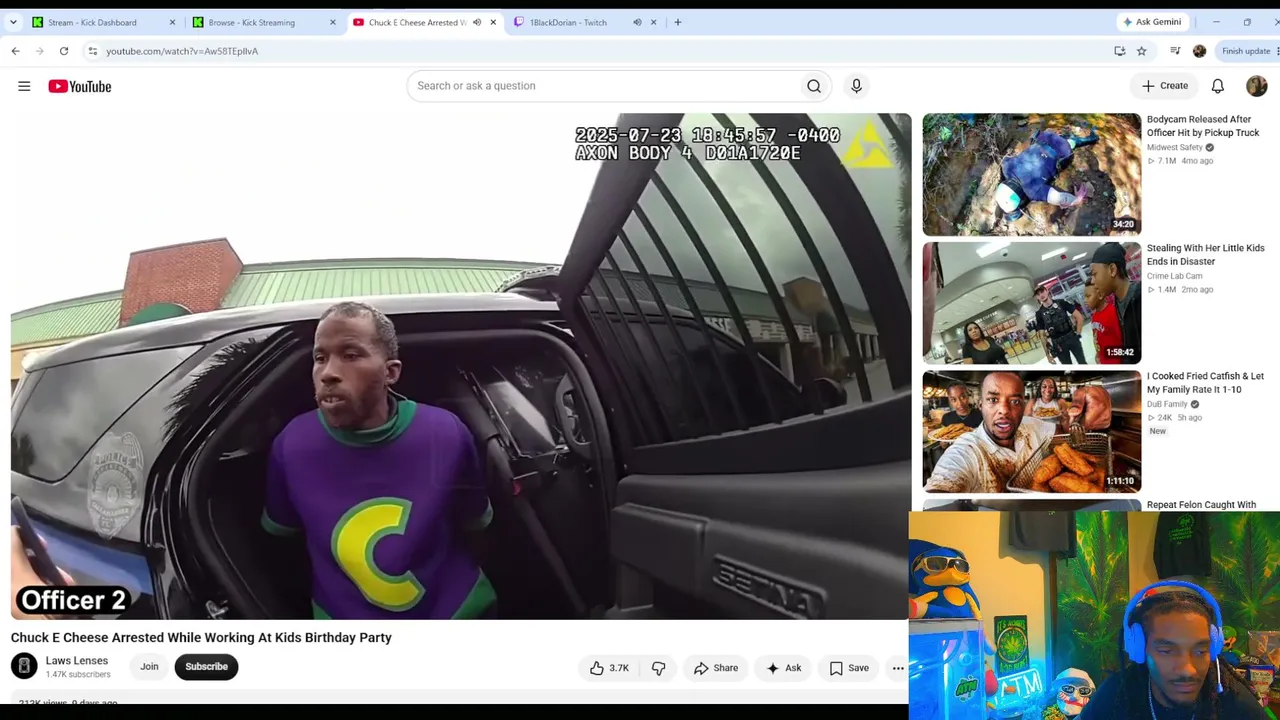This screenshot has width=1280, height=720.
Task: Reload the current page
Action: (x=64, y=51)
